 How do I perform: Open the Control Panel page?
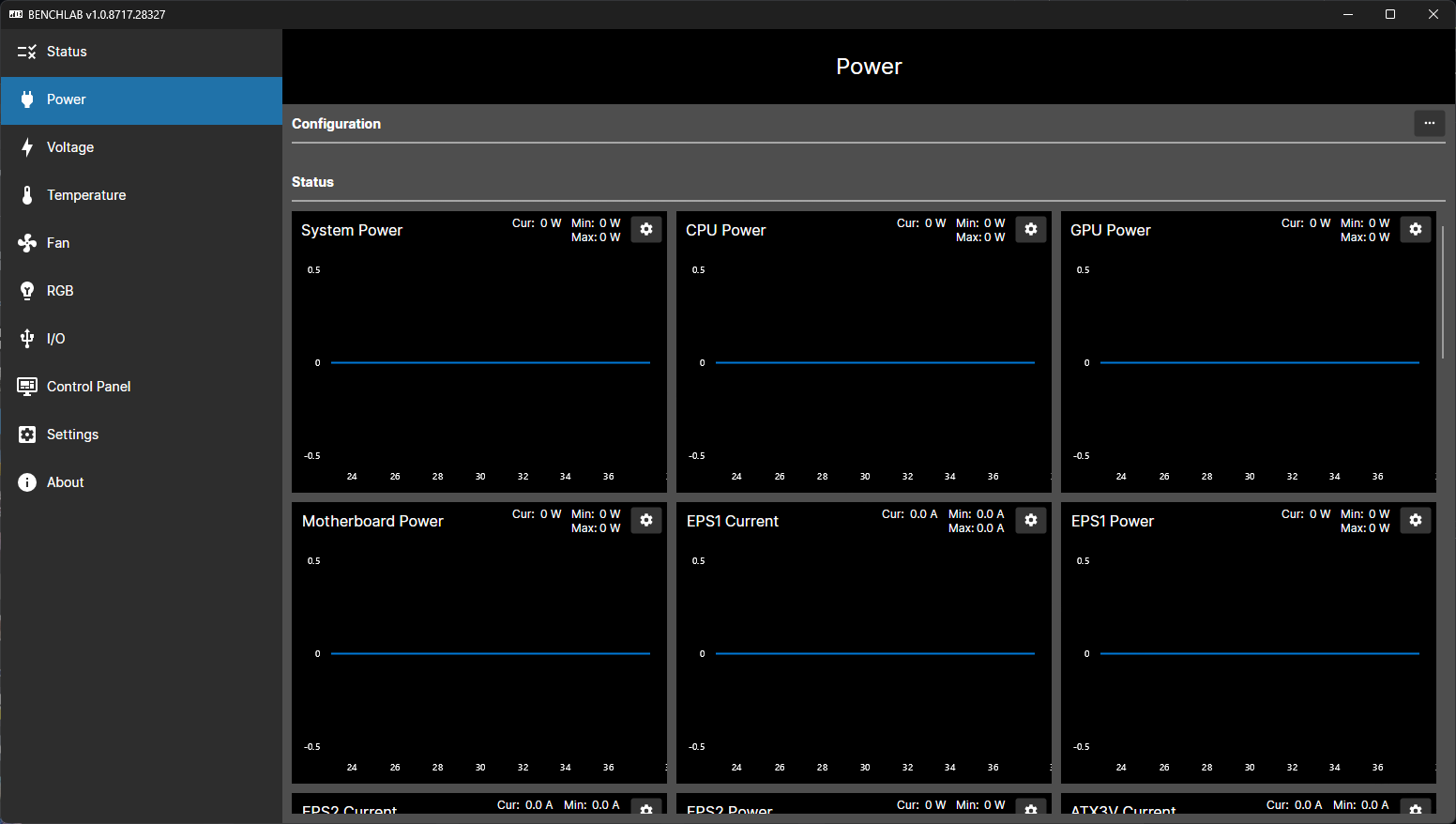tap(88, 387)
